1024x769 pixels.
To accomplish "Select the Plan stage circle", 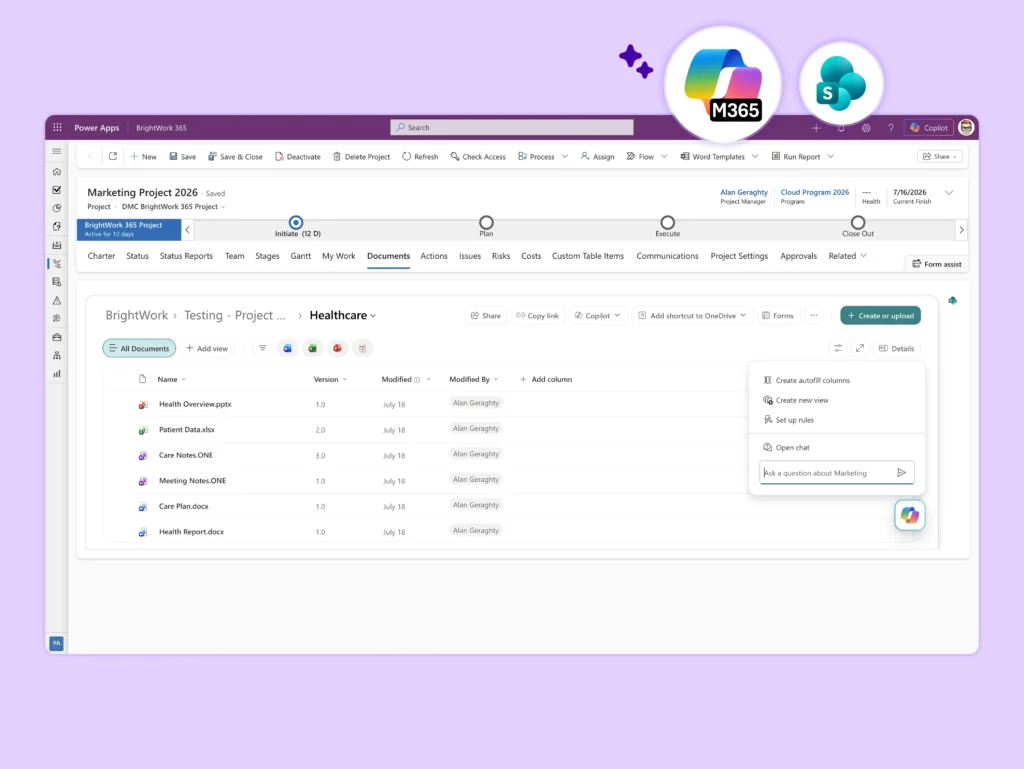I will tap(486, 223).
